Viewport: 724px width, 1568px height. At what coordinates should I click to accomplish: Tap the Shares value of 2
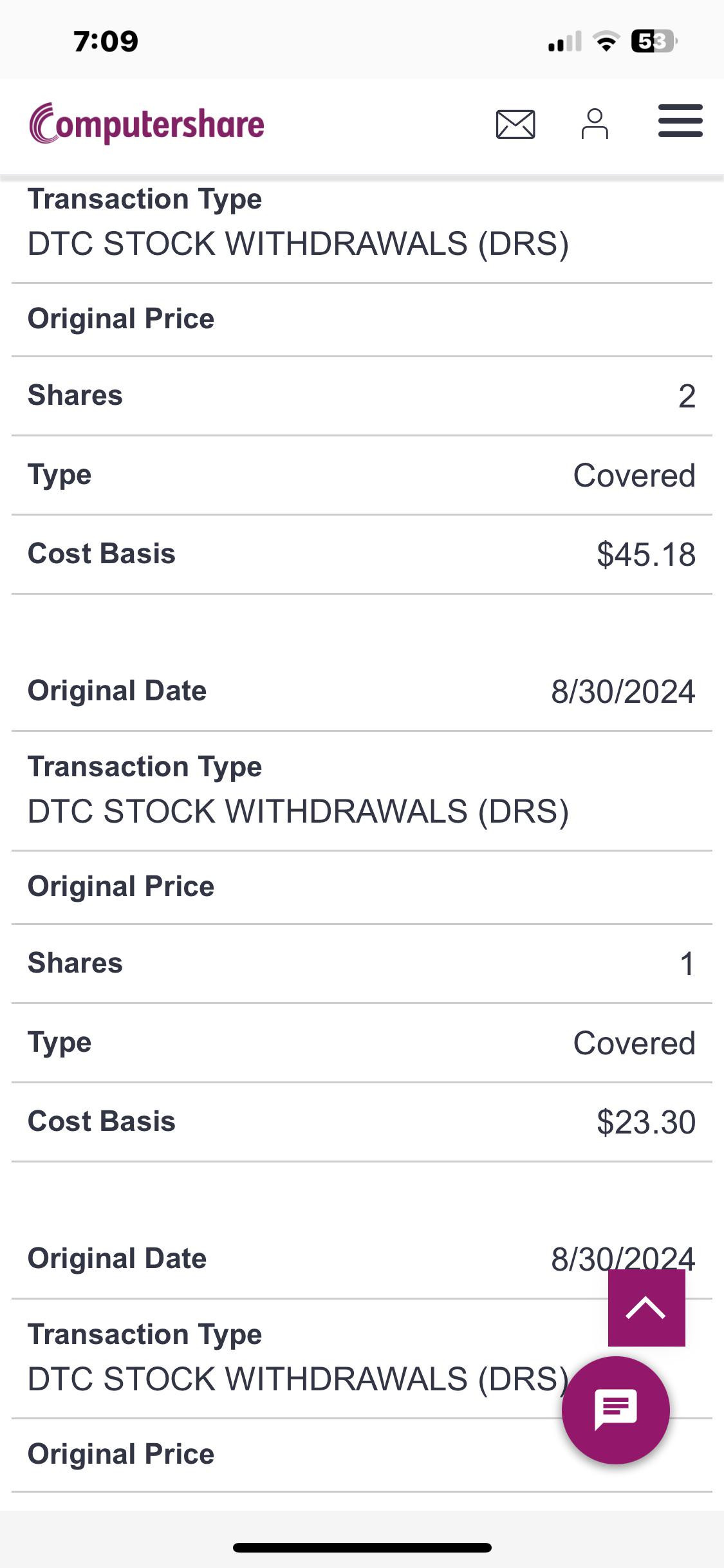[x=687, y=396]
